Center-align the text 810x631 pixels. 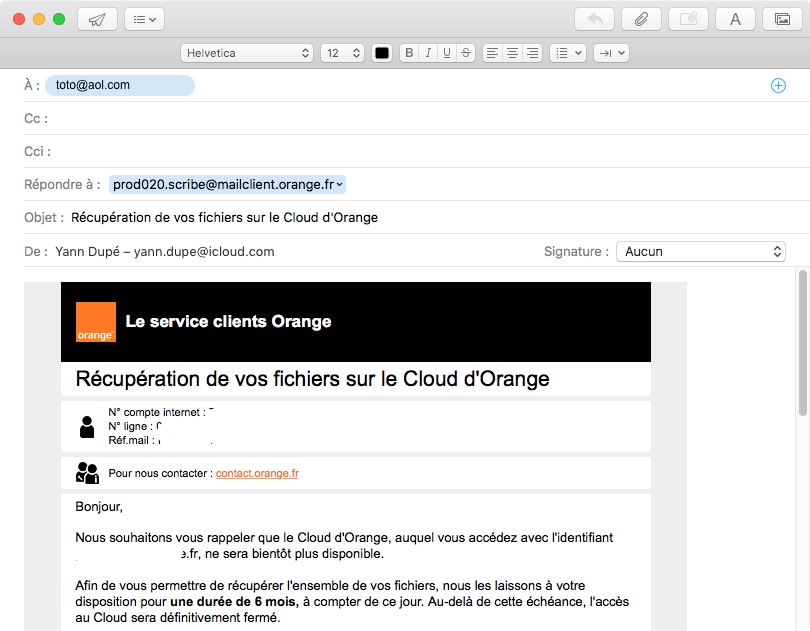(x=512, y=53)
